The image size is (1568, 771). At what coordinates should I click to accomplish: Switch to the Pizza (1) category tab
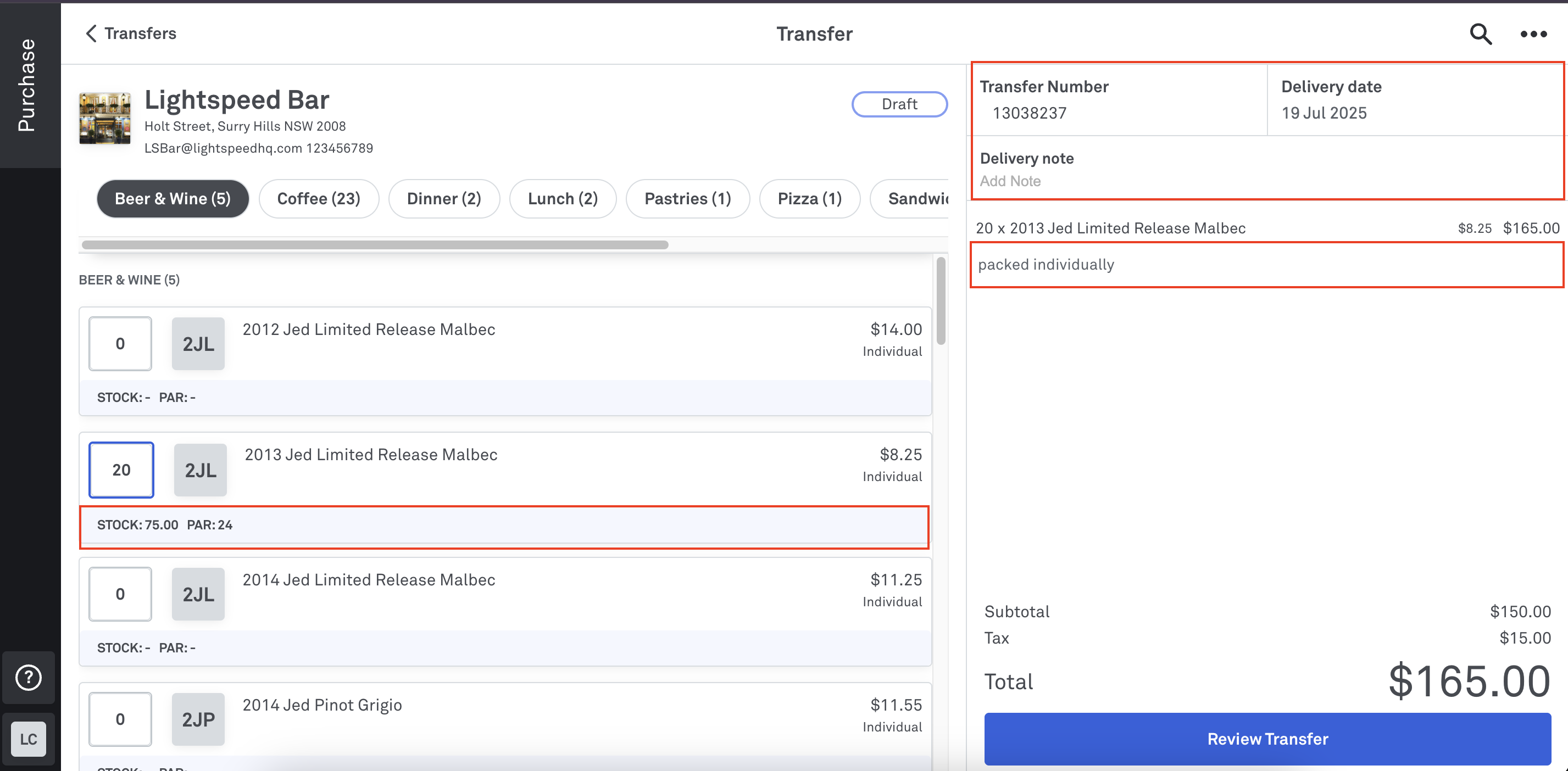click(x=810, y=198)
